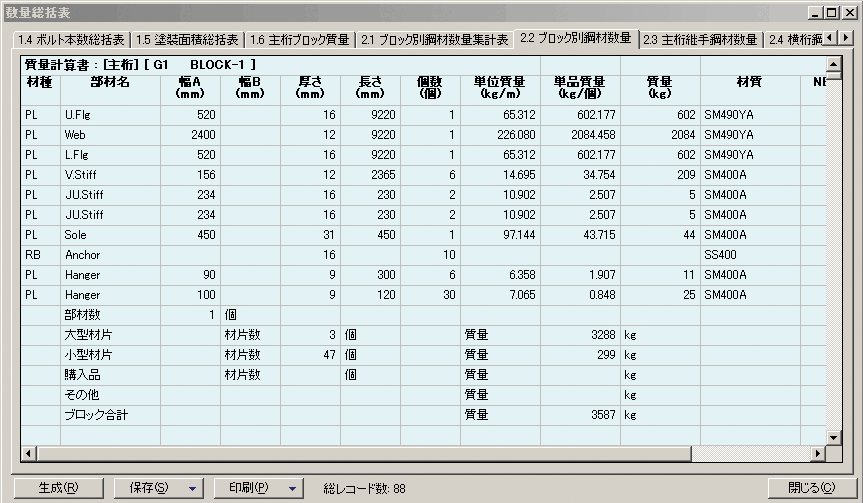Click the 総レコード数: 88 status text
Screen dimensions: 863x503
point(364,489)
